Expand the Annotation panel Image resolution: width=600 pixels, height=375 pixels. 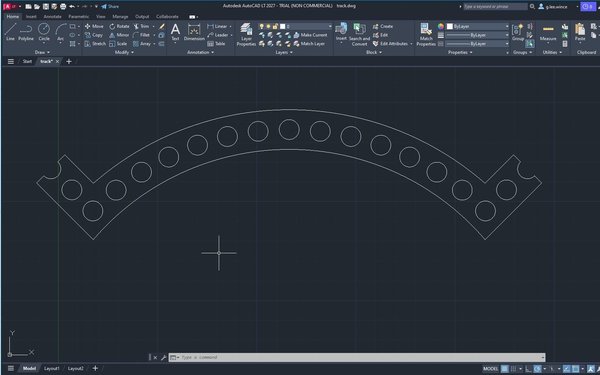(x=201, y=52)
